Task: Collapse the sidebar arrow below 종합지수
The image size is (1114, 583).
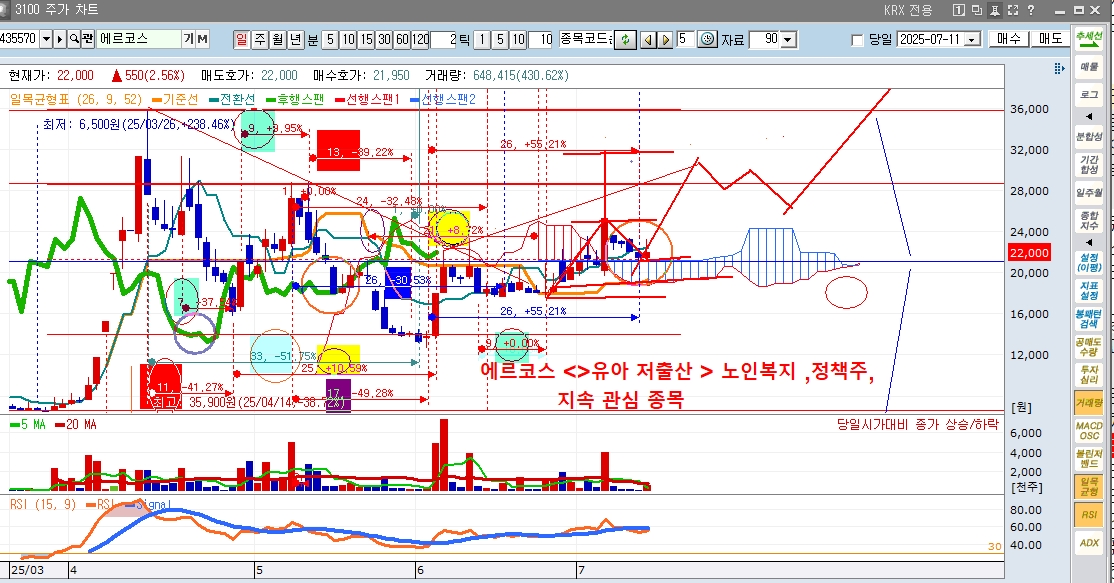Action: point(1089,242)
